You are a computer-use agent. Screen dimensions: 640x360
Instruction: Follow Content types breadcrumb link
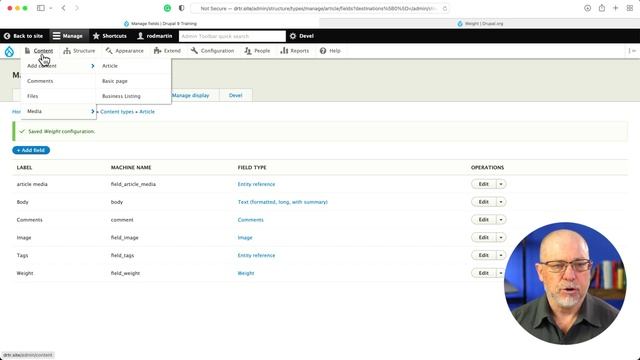point(117,111)
